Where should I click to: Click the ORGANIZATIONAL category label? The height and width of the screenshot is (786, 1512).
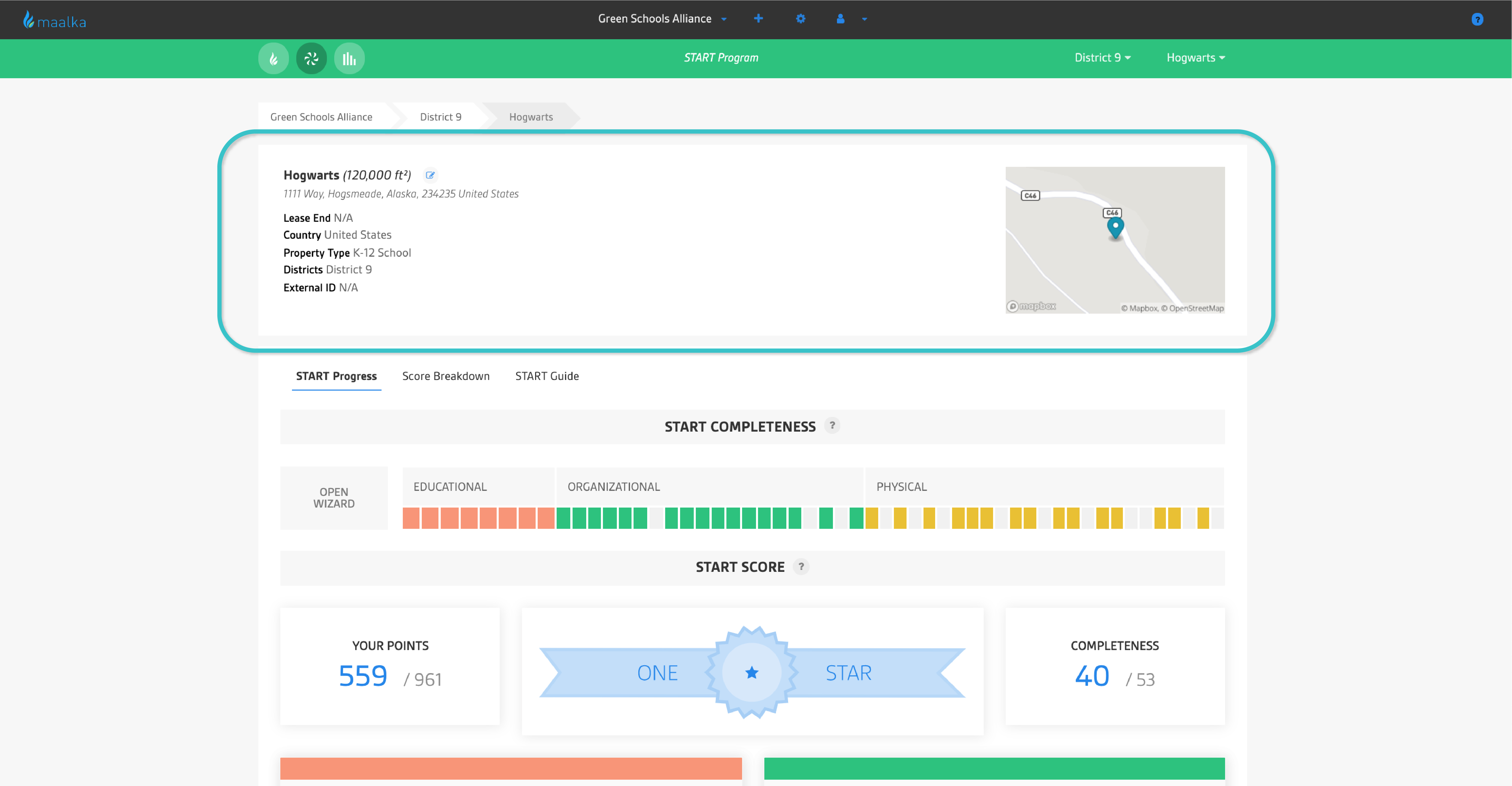[614, 487]
